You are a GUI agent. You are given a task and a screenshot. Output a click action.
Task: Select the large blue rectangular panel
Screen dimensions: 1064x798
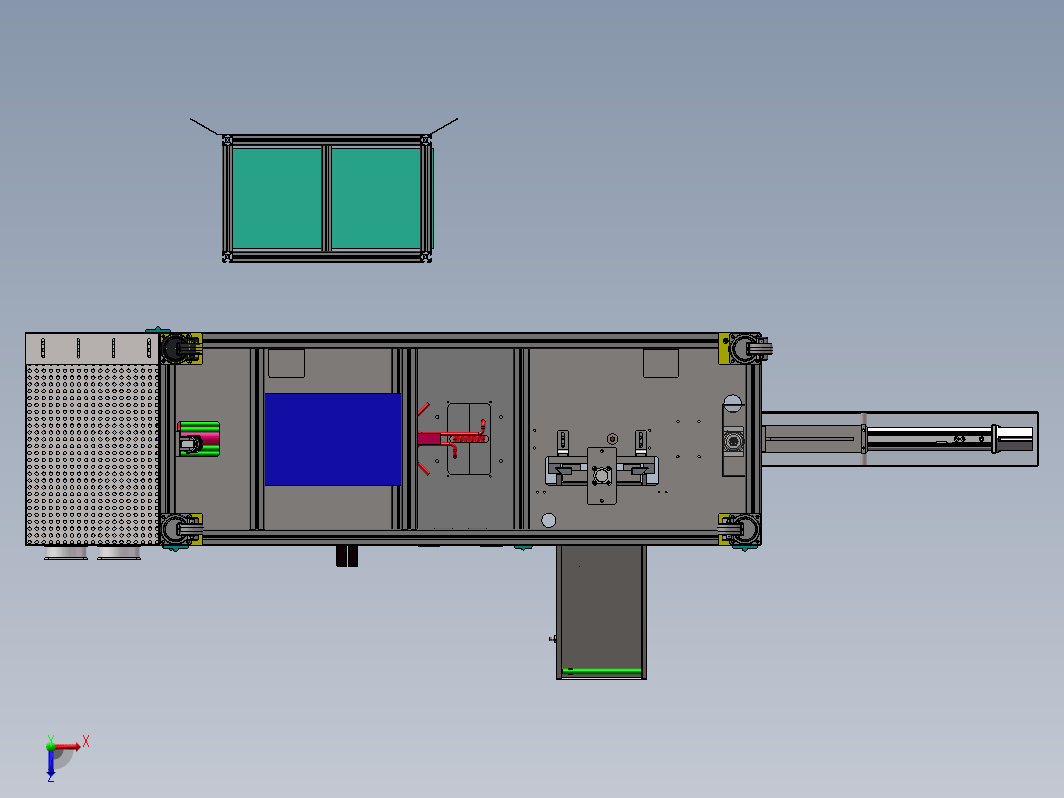[332, 440]
